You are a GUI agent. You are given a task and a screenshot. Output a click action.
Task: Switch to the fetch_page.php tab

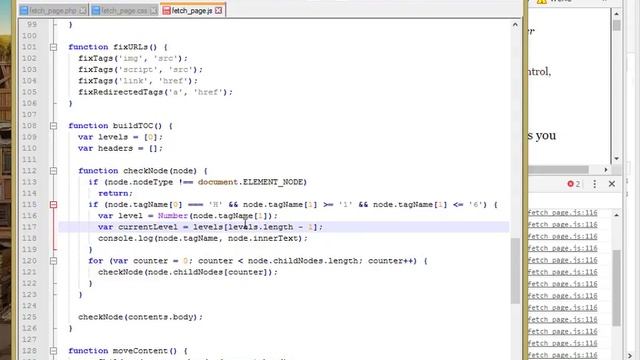53,11
